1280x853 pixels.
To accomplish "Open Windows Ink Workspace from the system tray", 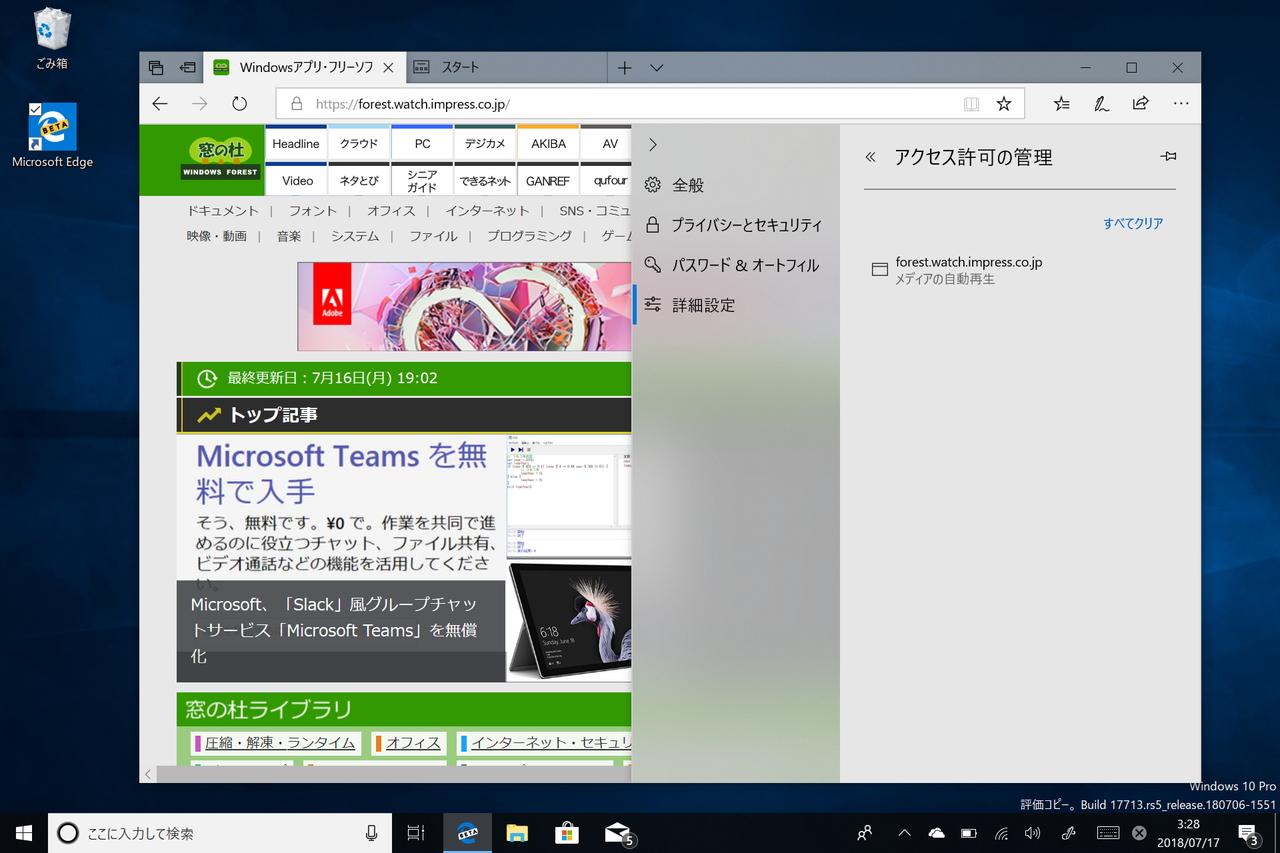I will [x=1068, y=833].
